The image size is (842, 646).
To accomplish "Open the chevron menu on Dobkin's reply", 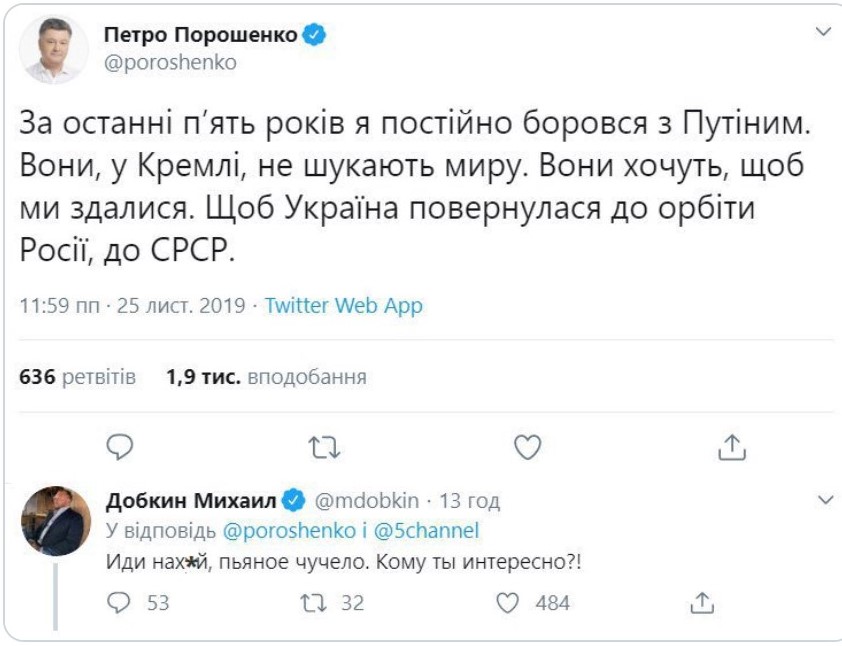I will pyautogui.click(x=824, y=499).
